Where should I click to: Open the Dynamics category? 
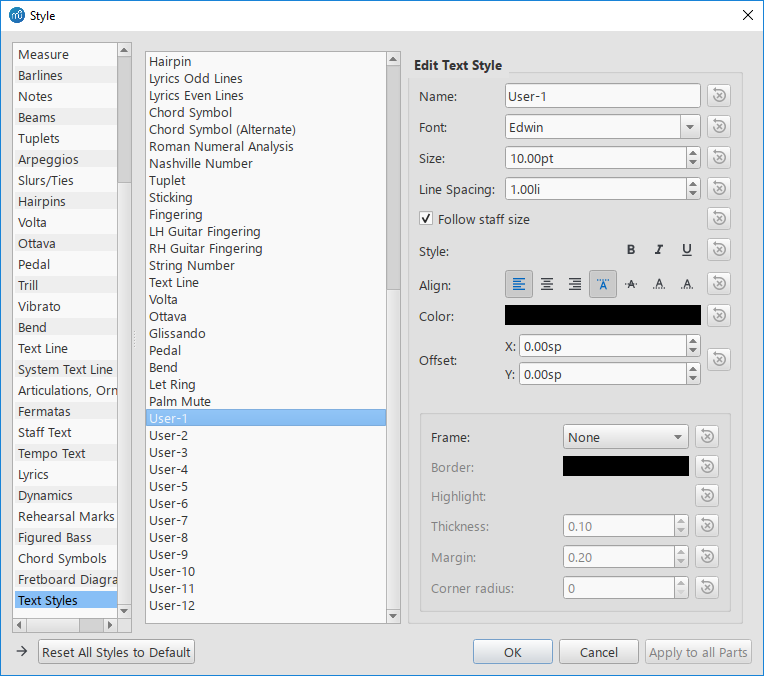pyautogui.click(x=66, y=495)
